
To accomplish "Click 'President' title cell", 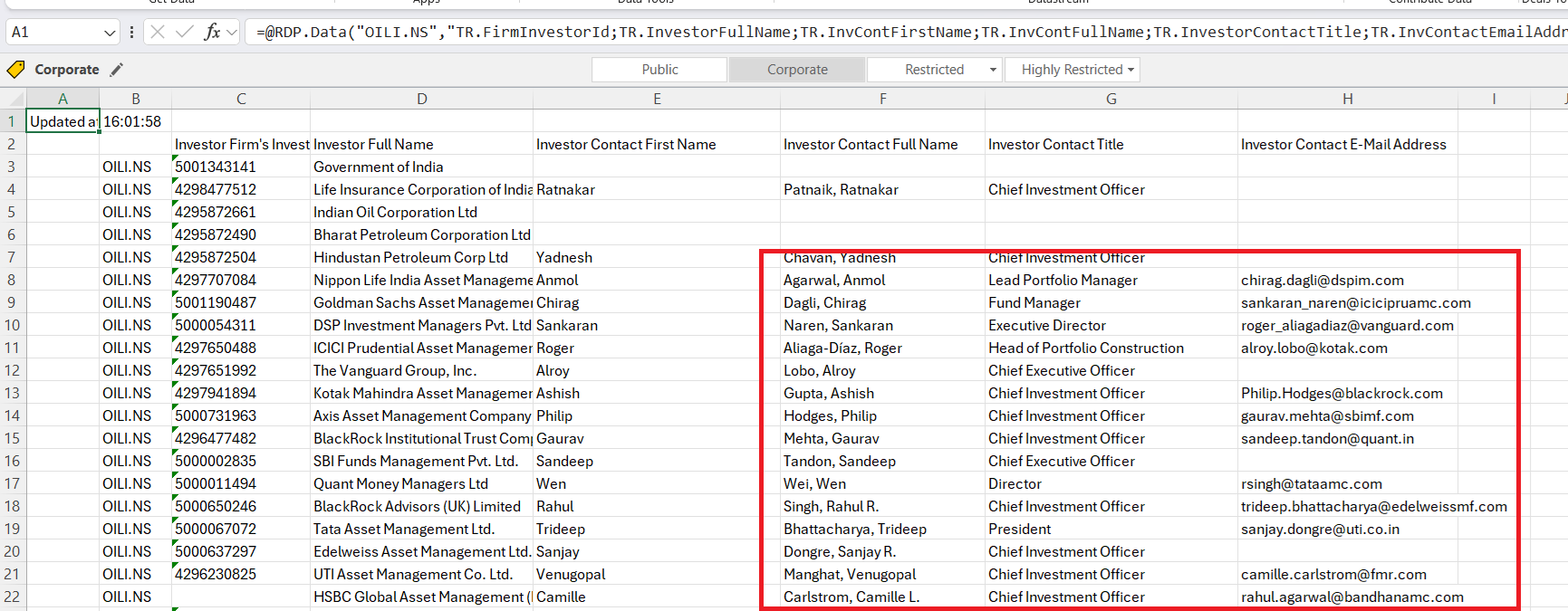I will (1111, 529).
